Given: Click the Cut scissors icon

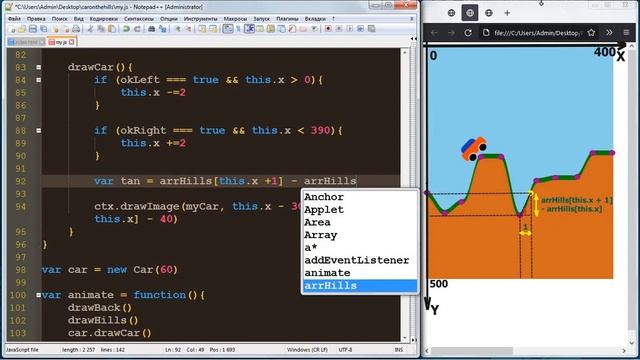Looking at the screenshot, I should pos(90,29).
